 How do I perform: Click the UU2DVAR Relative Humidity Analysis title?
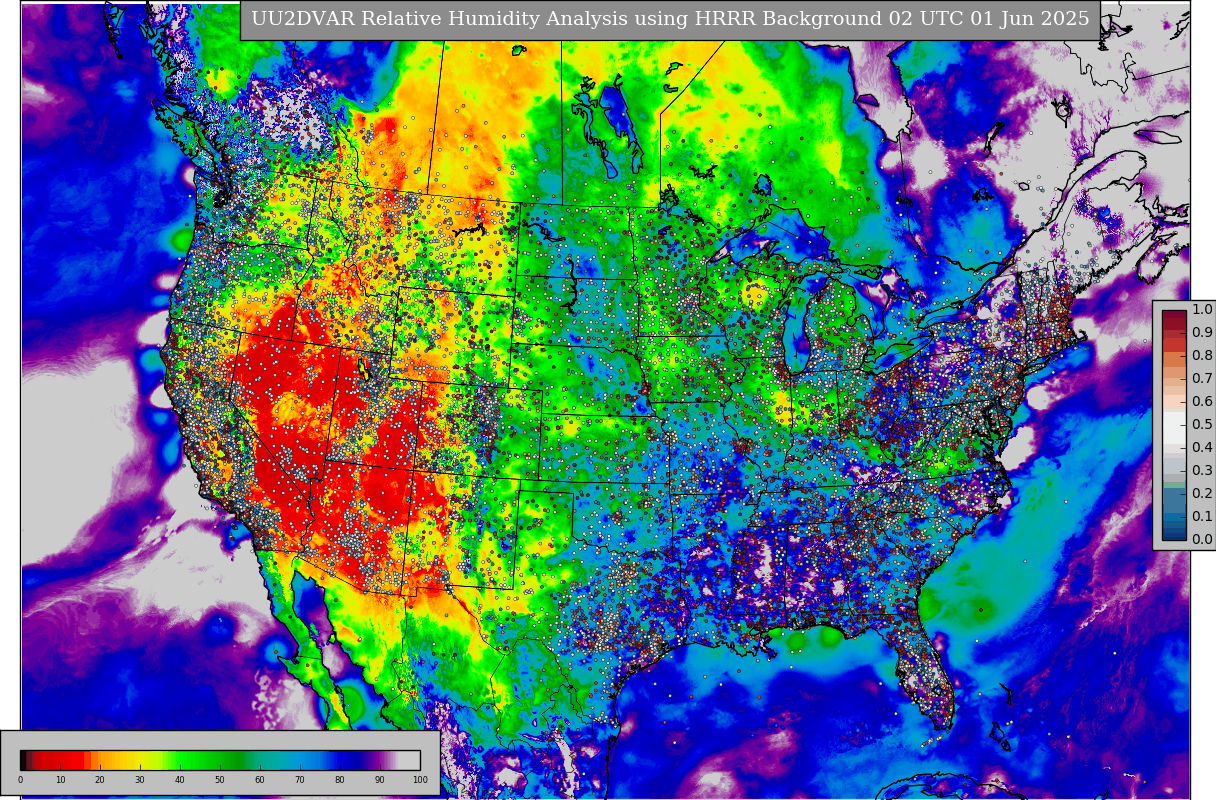pyautogui.click(x=670, y=20)
